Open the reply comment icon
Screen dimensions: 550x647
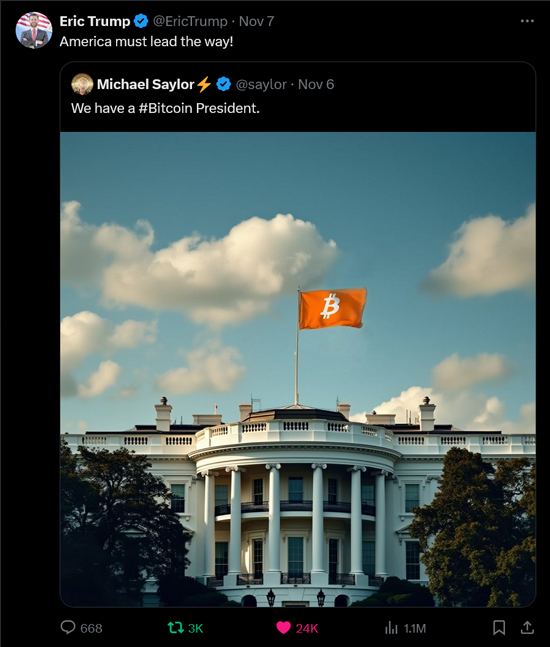coord(68,627)
